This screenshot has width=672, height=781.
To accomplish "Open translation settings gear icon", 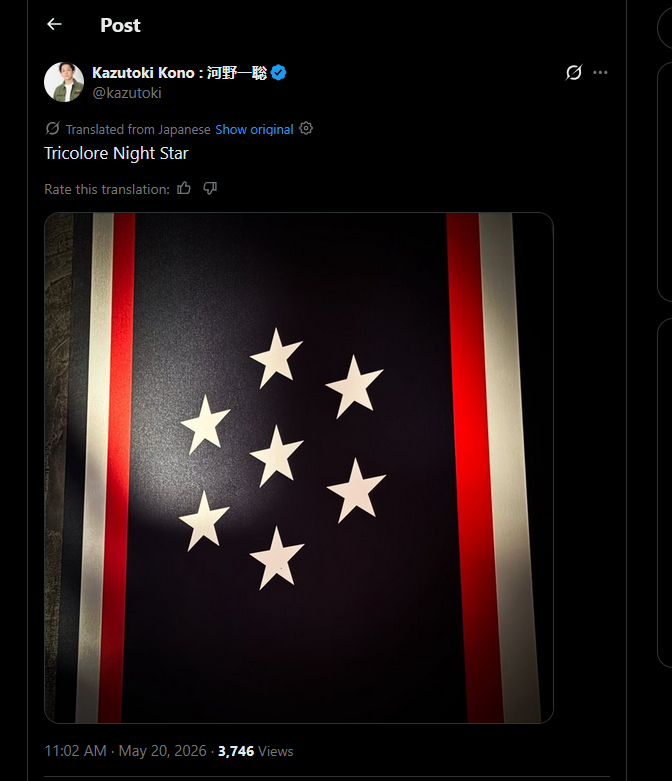I will click(x=306, y=129).
